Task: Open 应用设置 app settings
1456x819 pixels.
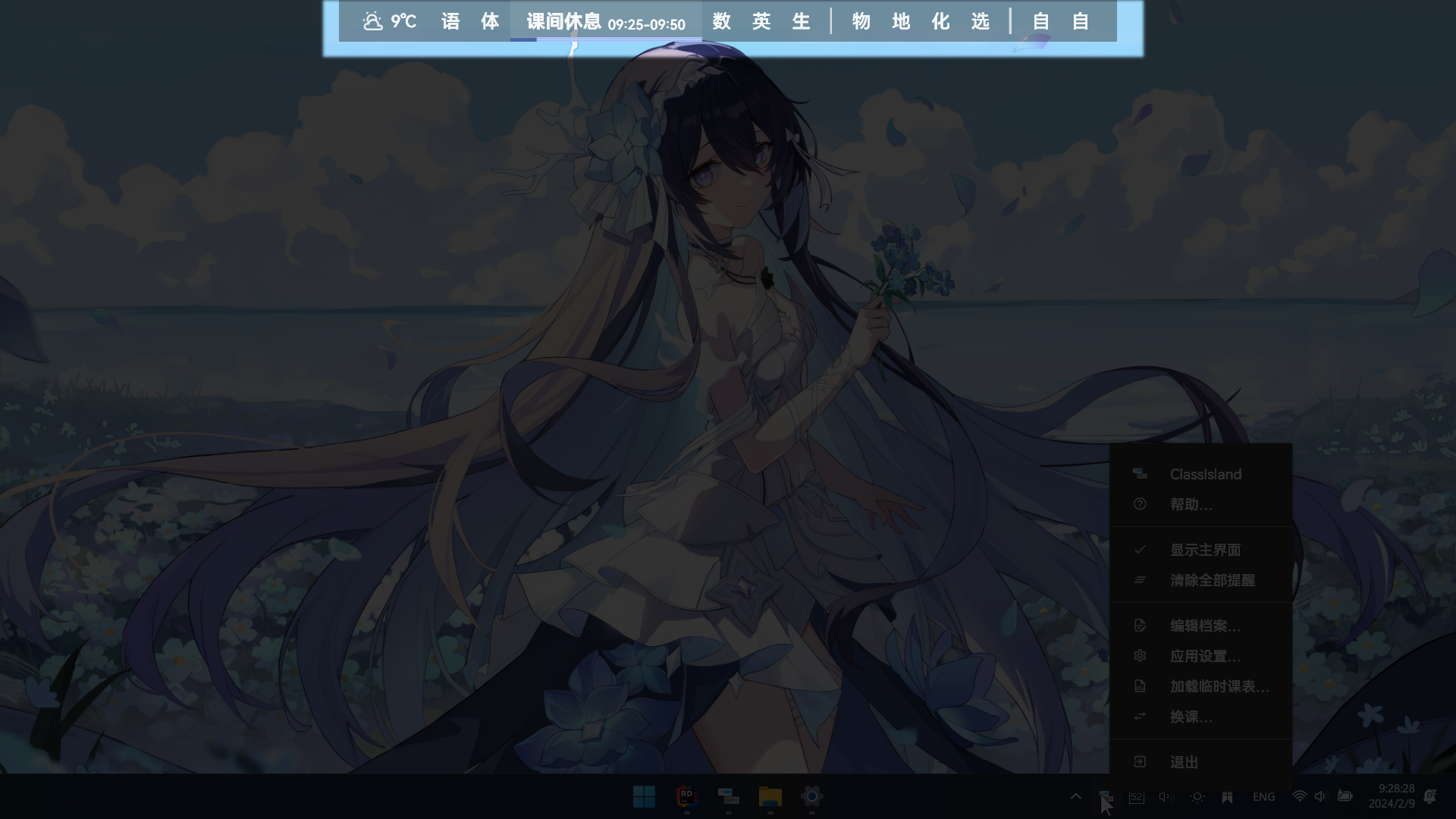Action: [1204, 656]
